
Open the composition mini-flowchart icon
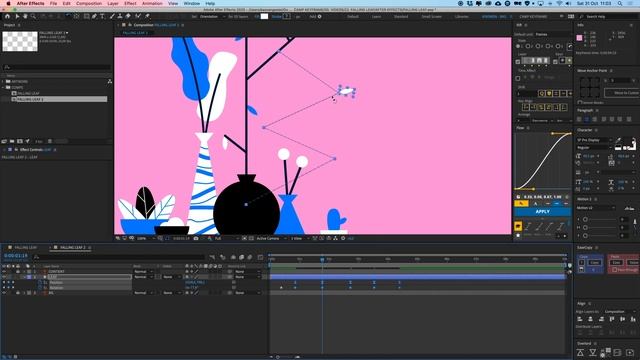click(x=212, y=257)
